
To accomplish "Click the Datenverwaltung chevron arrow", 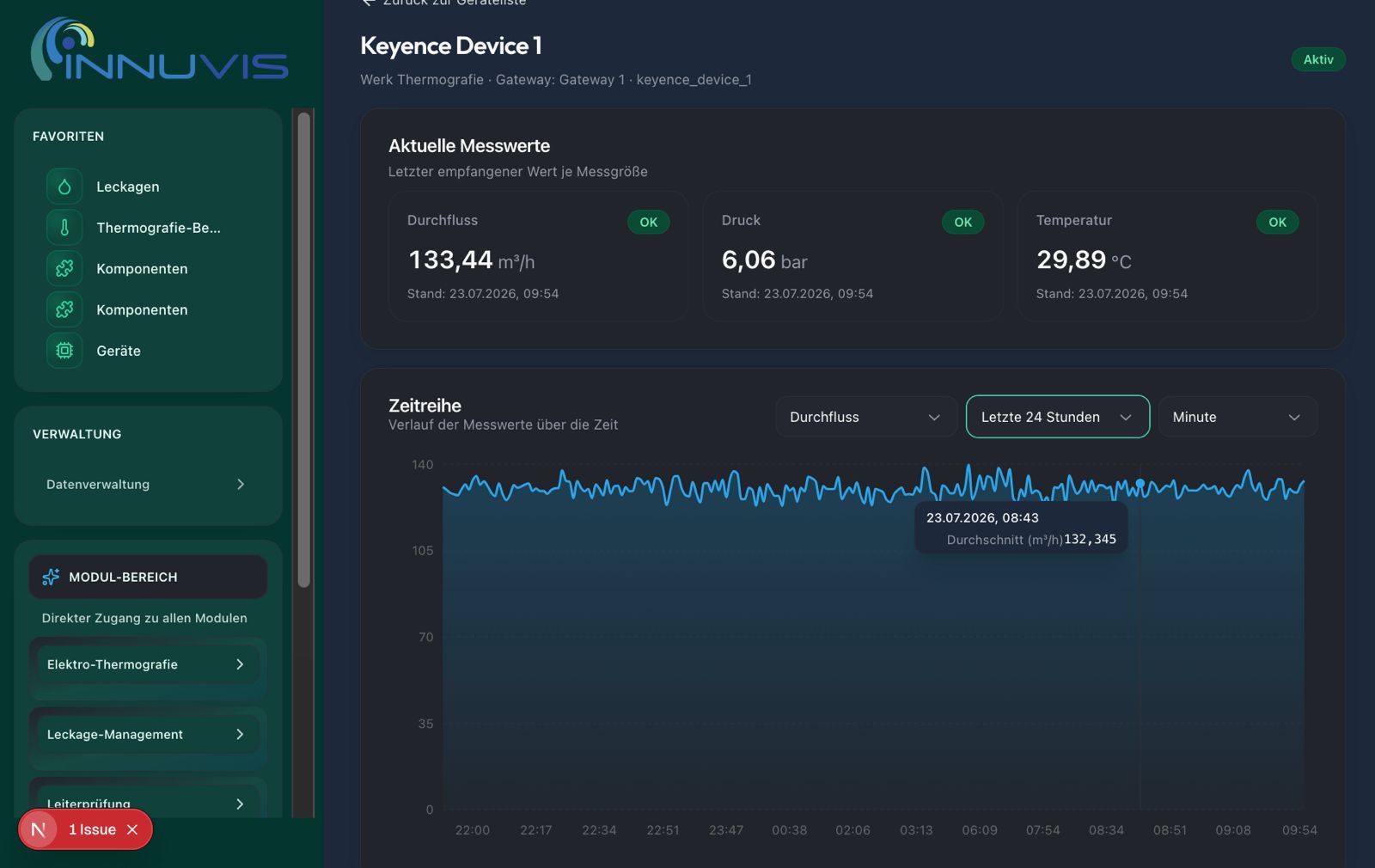I will coord(241,485).
